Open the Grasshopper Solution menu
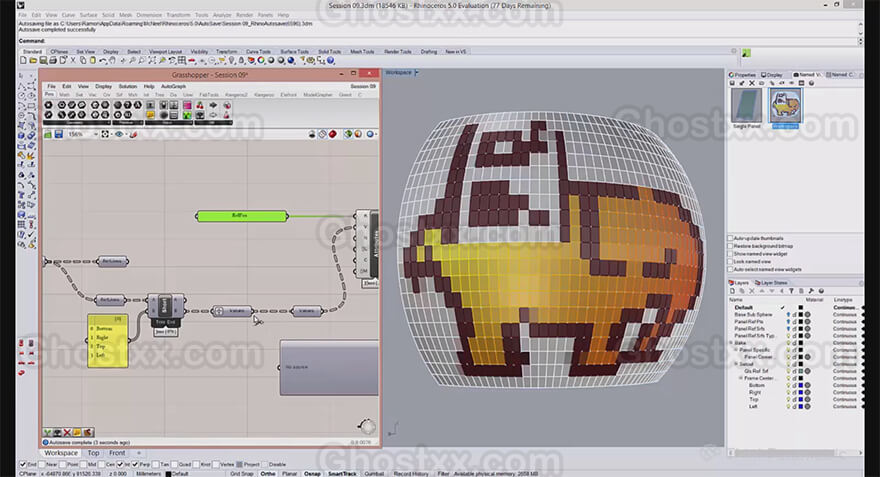Viewport: 880px width, 477px height. (x=127, y=86)
